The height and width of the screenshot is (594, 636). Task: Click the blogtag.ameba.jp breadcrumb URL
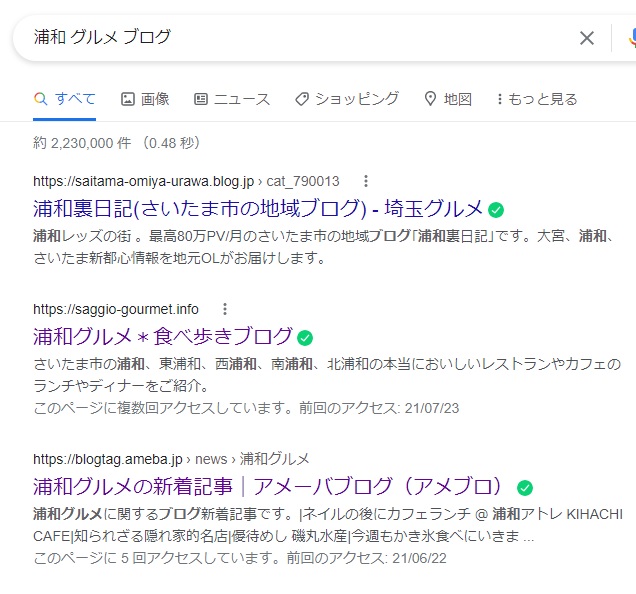(x=171, y=459)
